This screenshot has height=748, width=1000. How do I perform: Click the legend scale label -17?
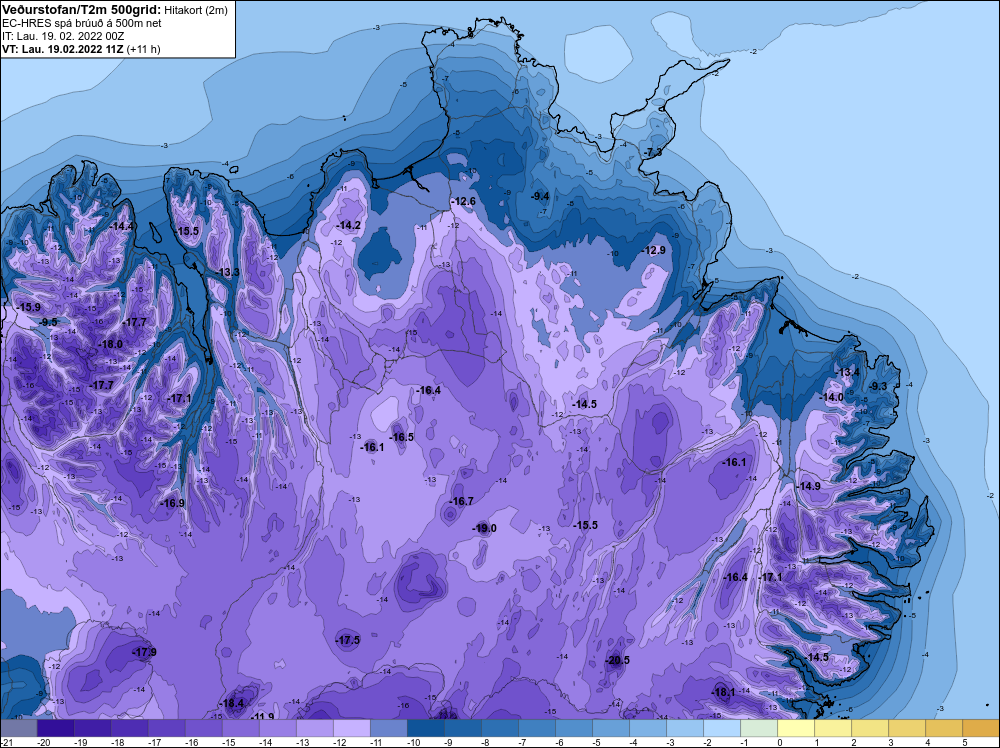154,742
